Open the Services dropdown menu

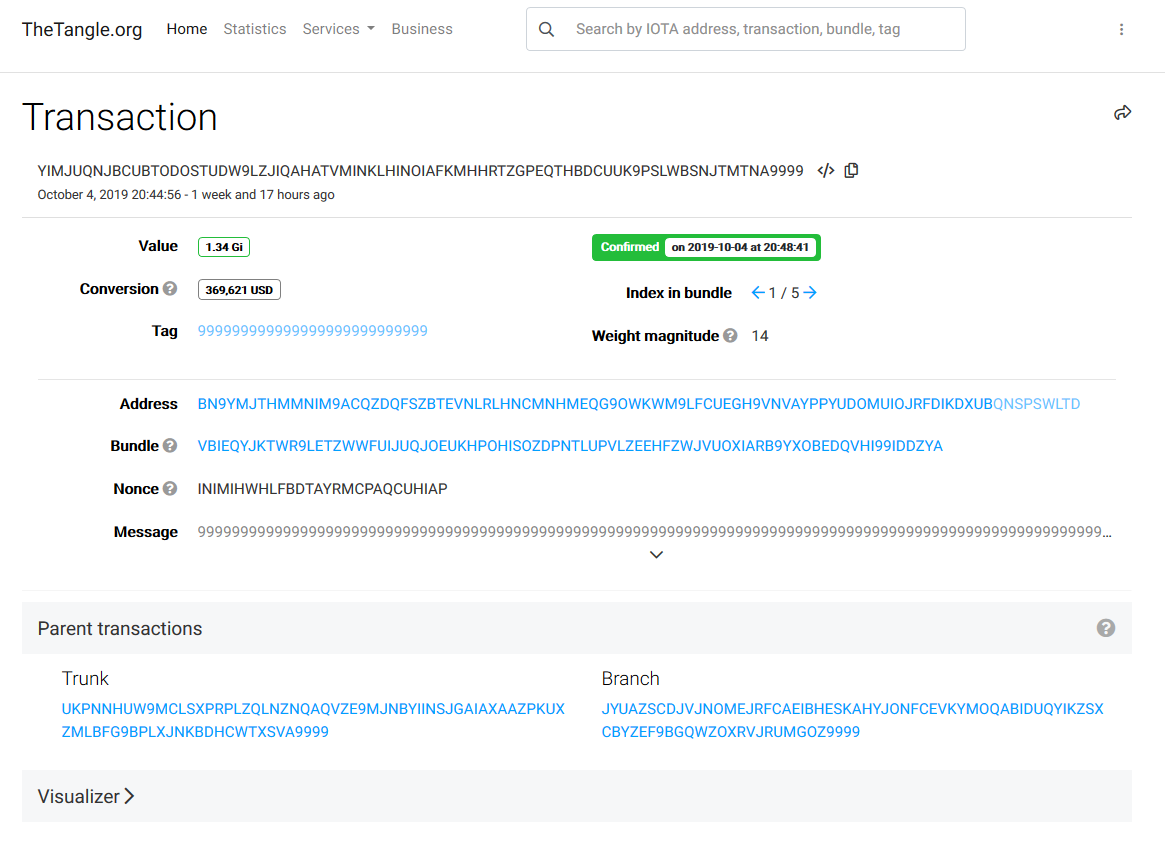338,29
